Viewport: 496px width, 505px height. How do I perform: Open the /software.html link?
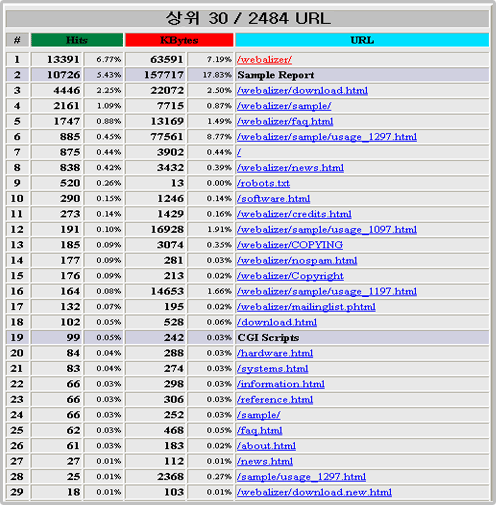pyautogui.click(x=273, y=199)
